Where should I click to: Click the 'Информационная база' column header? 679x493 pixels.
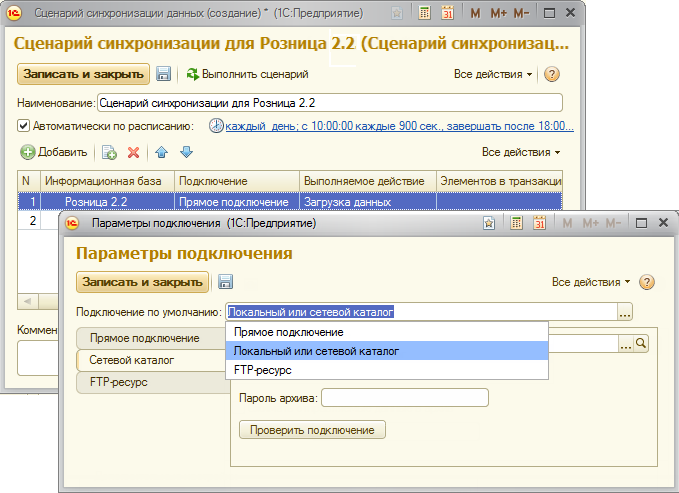tap(107, 181)
